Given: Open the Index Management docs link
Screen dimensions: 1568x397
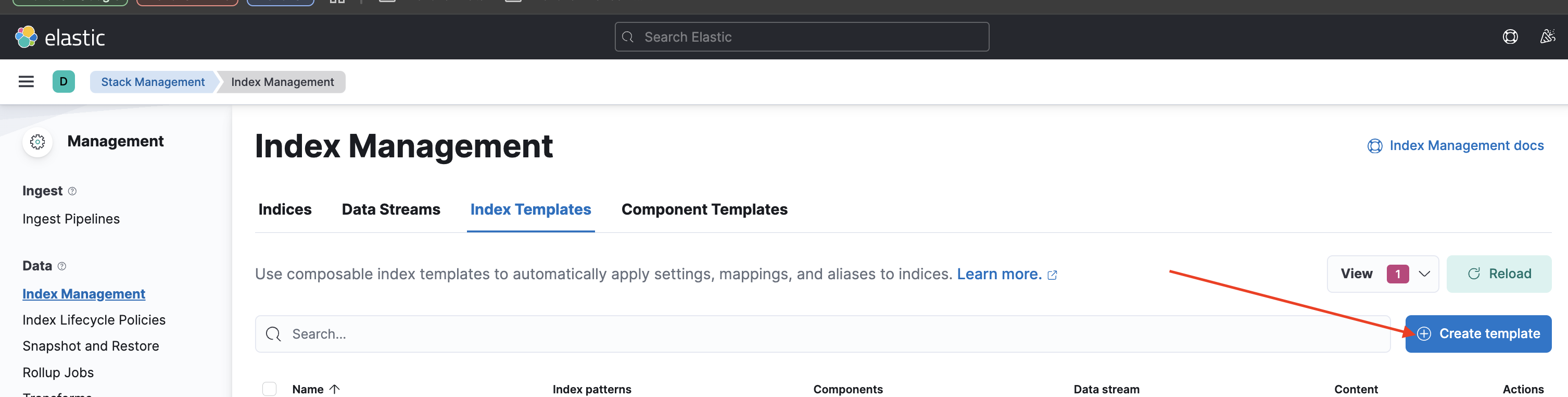Looking at the screenshot, I should point(1456,145).
